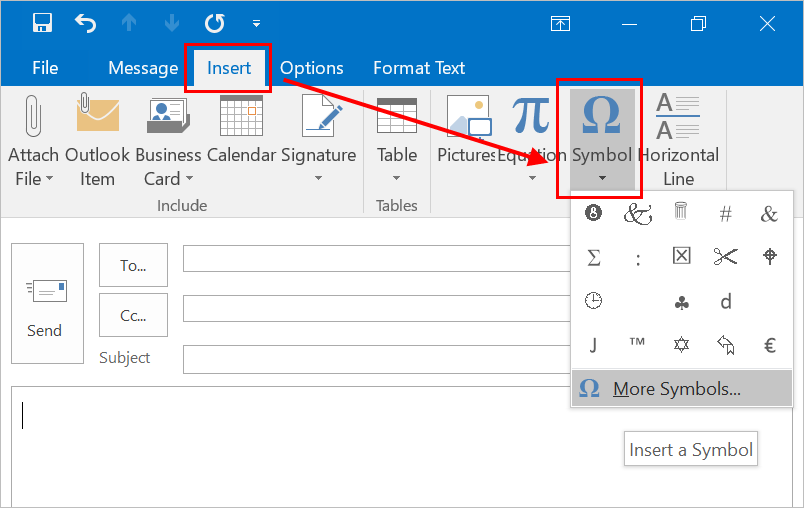Insert the sigma symbol
Image resolution: width=804 pixels, height=508 pixels.
tap(594, 257)
